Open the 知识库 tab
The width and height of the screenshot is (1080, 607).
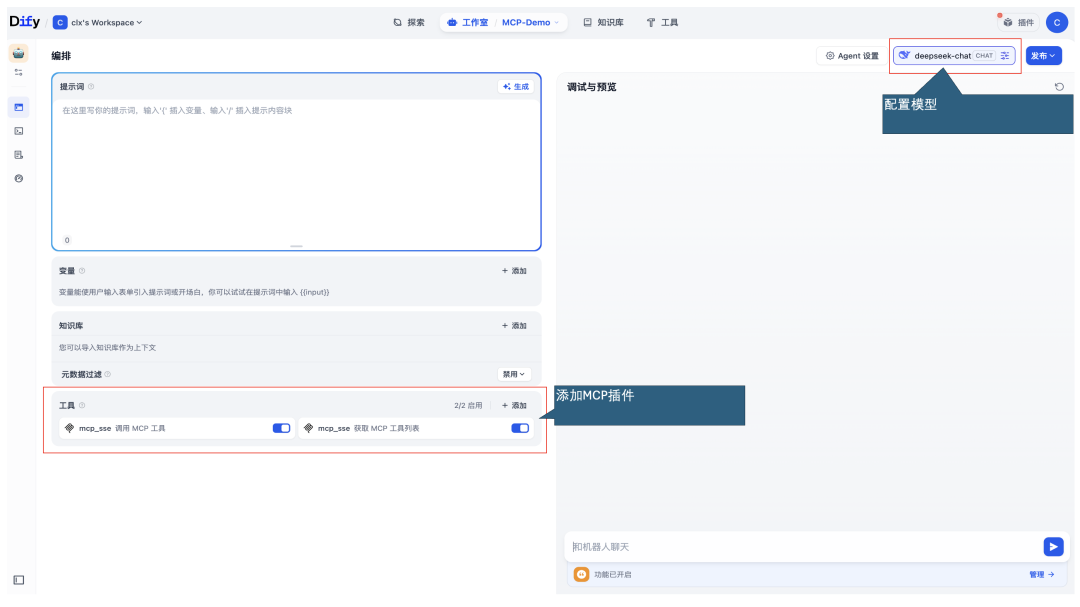click(603, 23)
